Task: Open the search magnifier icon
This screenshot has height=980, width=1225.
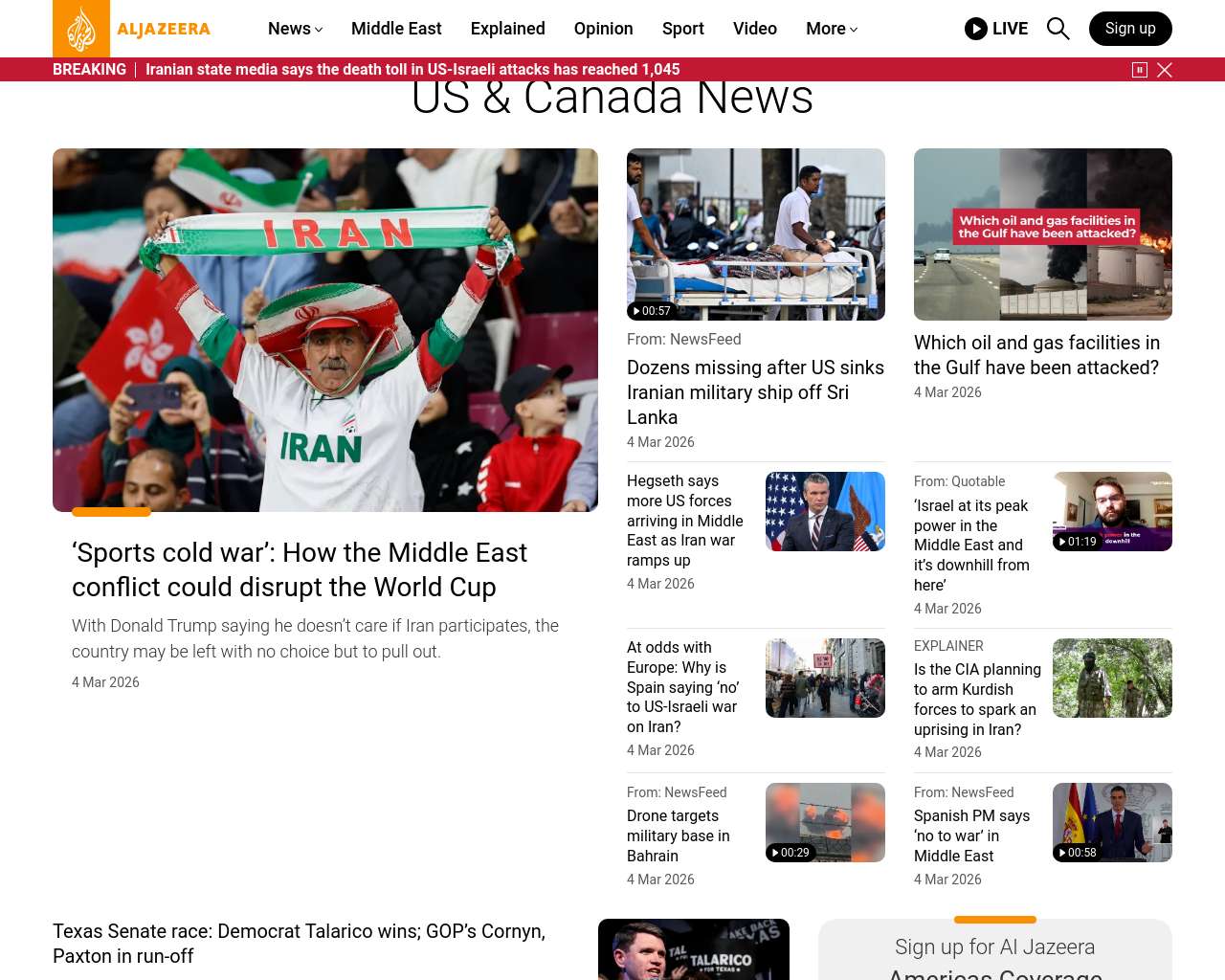Action: coord(1058,29)
